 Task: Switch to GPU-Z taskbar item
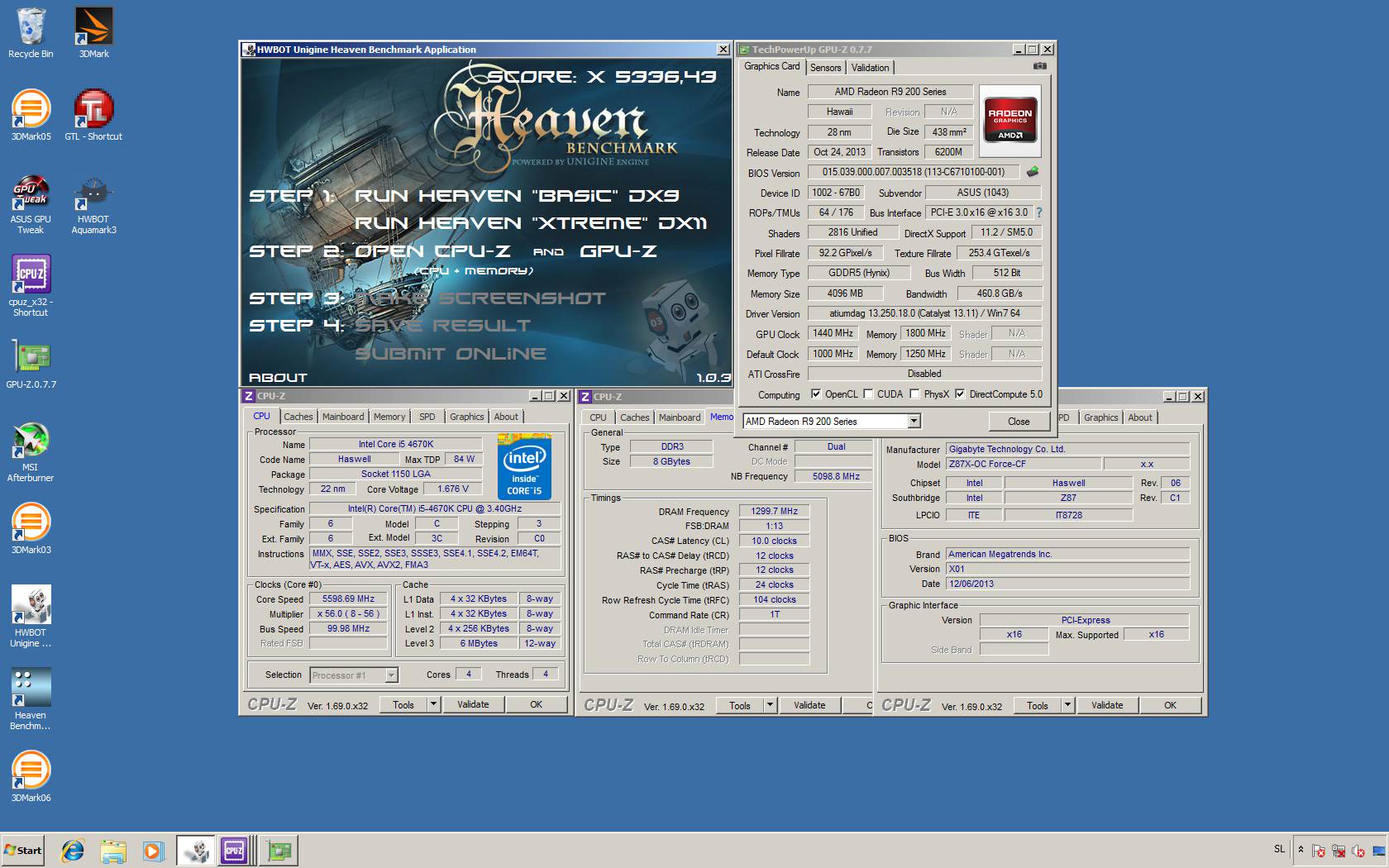279,850
